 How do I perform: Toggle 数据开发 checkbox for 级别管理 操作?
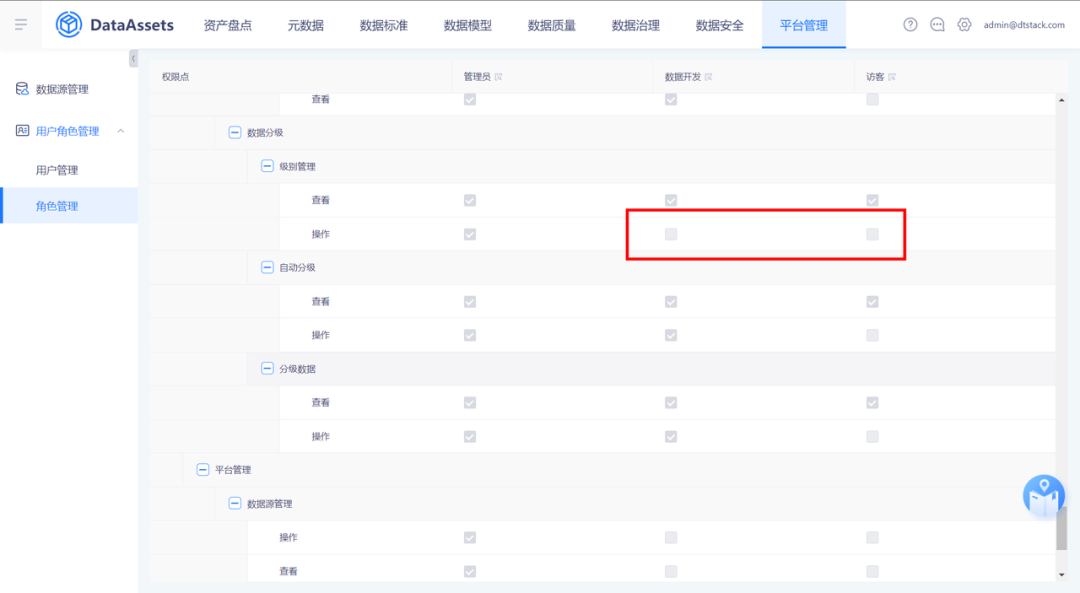coord(671,233)
